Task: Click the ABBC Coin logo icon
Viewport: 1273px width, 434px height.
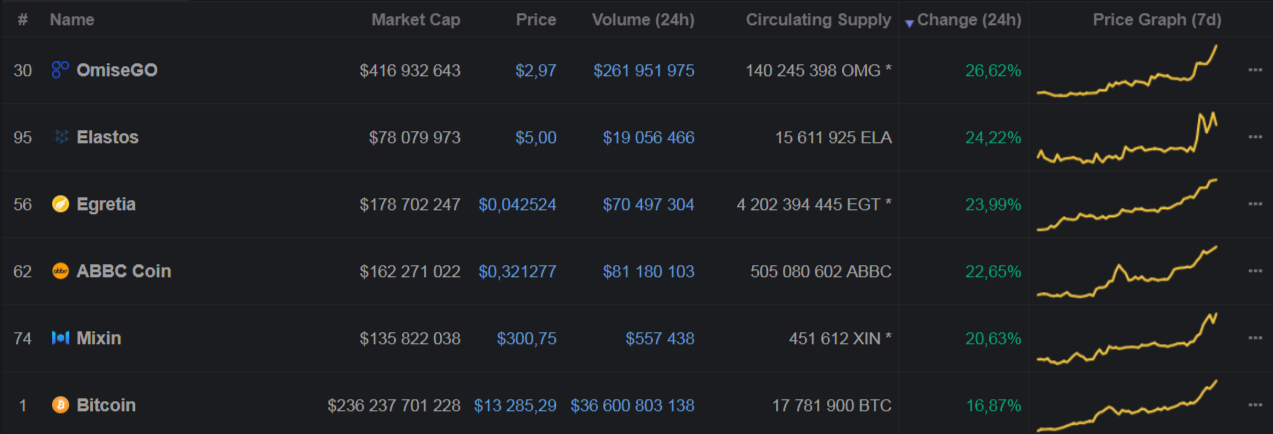Action: click(x=60, y=271)
